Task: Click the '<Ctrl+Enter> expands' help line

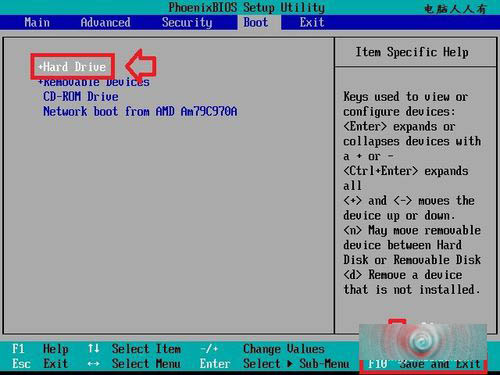Action: (x=406, y=171)
